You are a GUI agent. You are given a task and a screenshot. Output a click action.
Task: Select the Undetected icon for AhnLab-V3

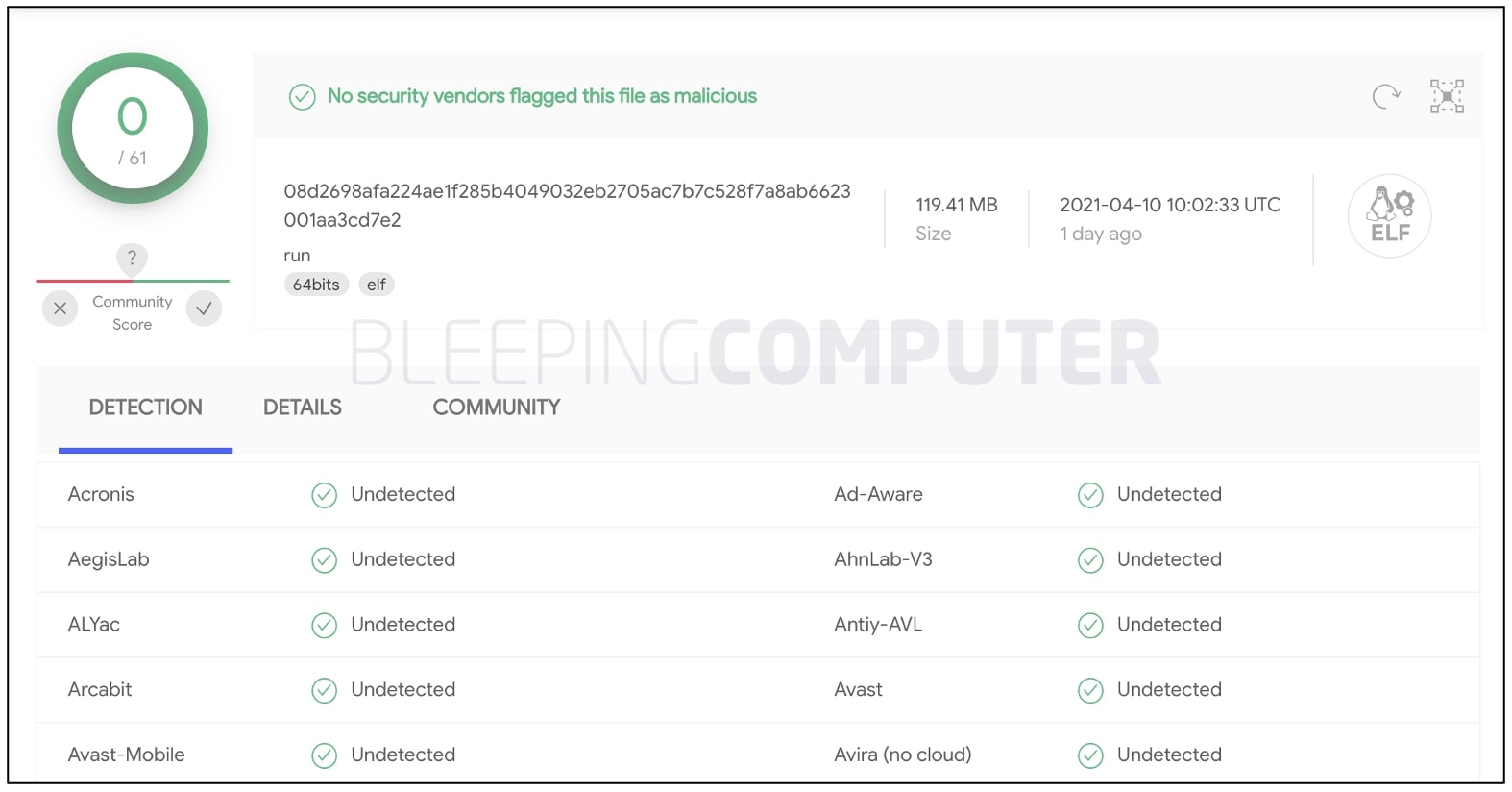[x=1090, y=559]
